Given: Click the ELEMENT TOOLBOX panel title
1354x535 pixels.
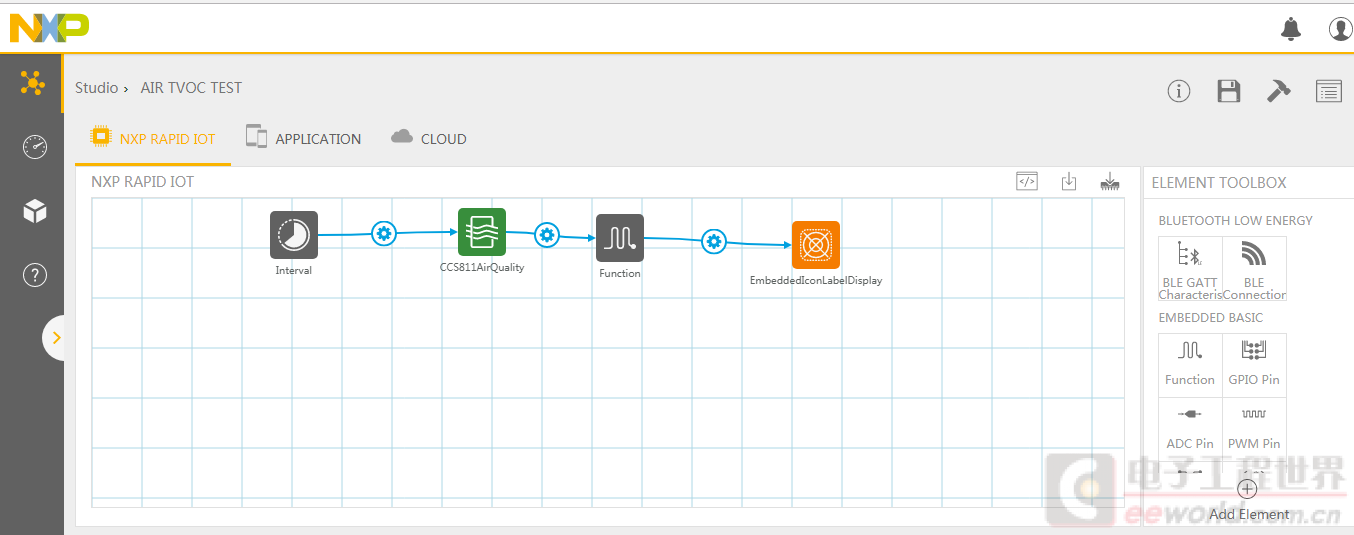Looking at the screenshot, I should click(x=1219, y=183).
